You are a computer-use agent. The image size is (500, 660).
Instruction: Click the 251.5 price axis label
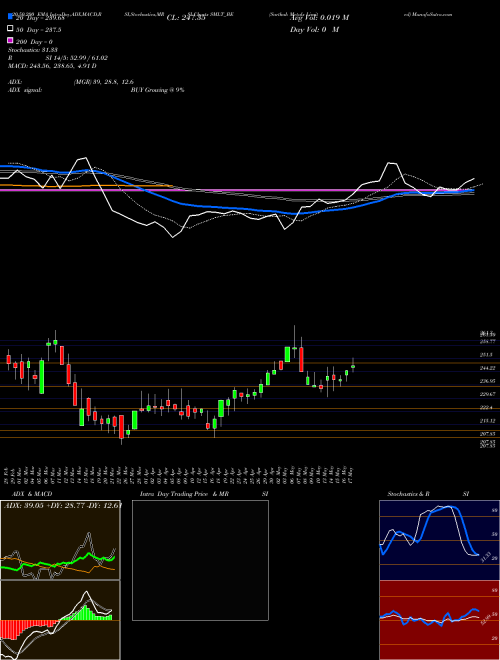click(486, 355)
